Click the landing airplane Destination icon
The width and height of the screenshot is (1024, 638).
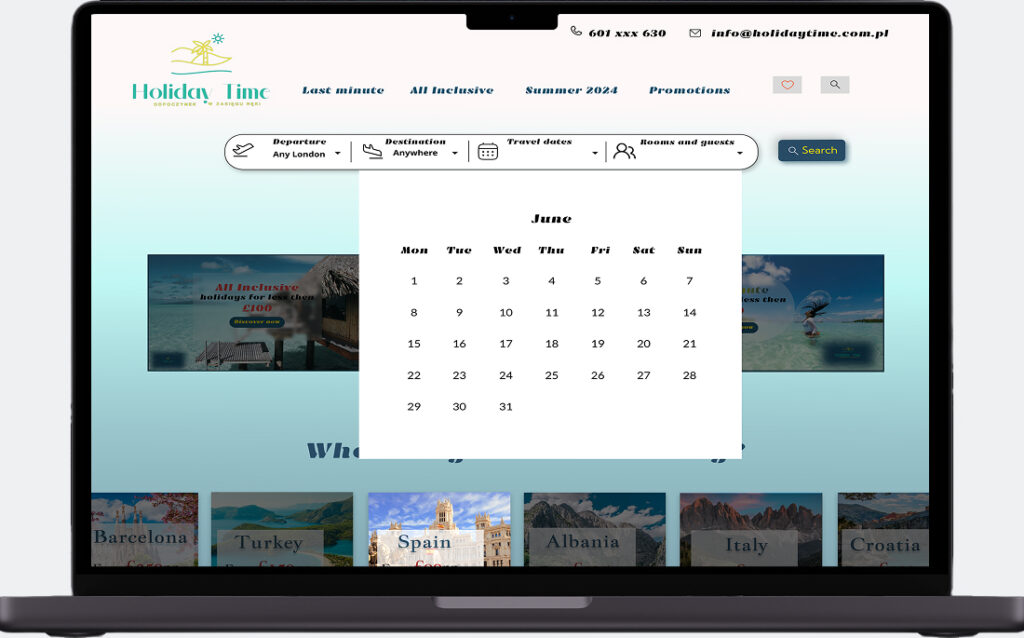[x=372, y=151]
